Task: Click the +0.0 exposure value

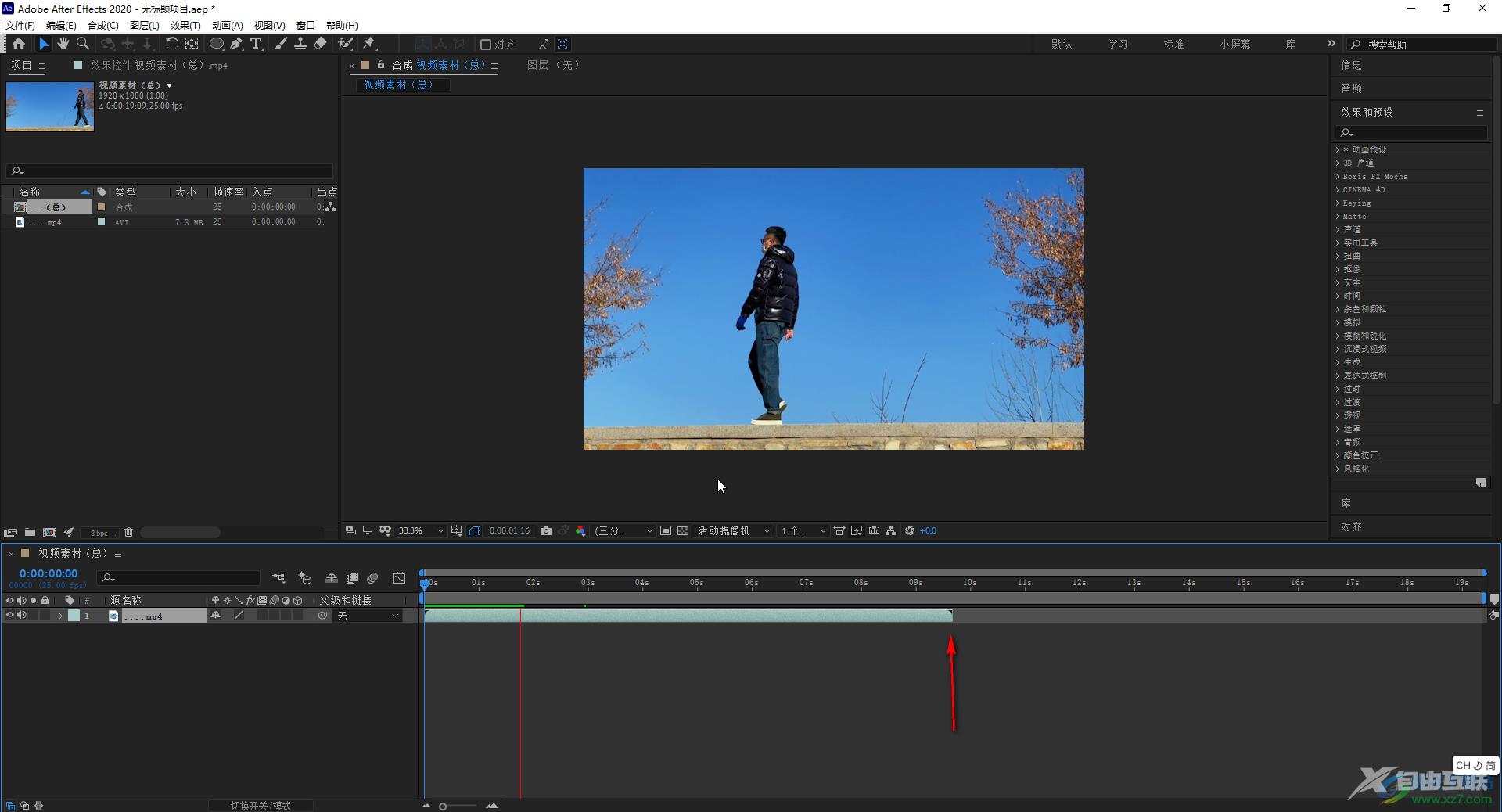Action: pos(929,530)
